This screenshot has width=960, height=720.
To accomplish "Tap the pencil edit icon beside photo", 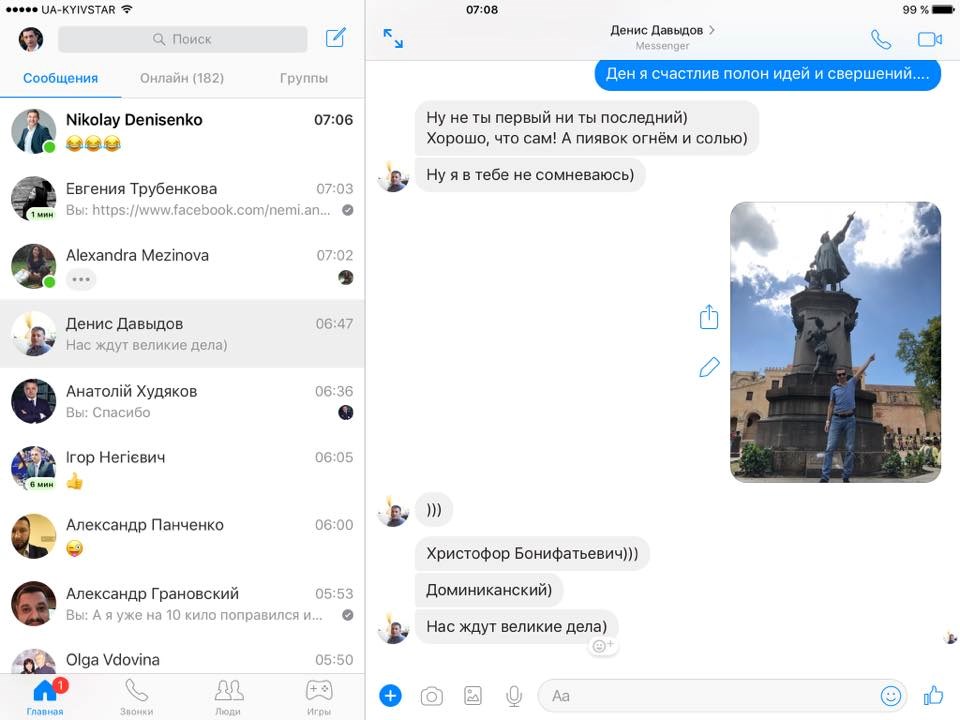I will [709, 368].
